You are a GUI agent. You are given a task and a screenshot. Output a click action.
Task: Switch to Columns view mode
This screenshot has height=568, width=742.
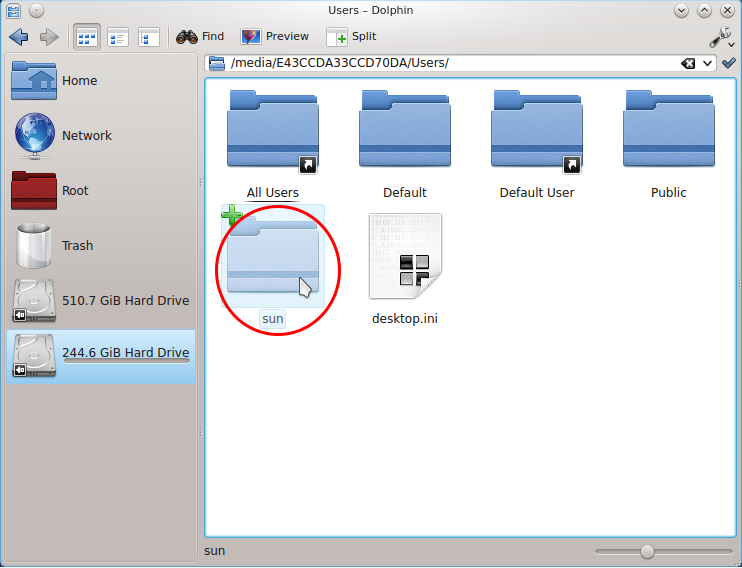coord(149,37)
